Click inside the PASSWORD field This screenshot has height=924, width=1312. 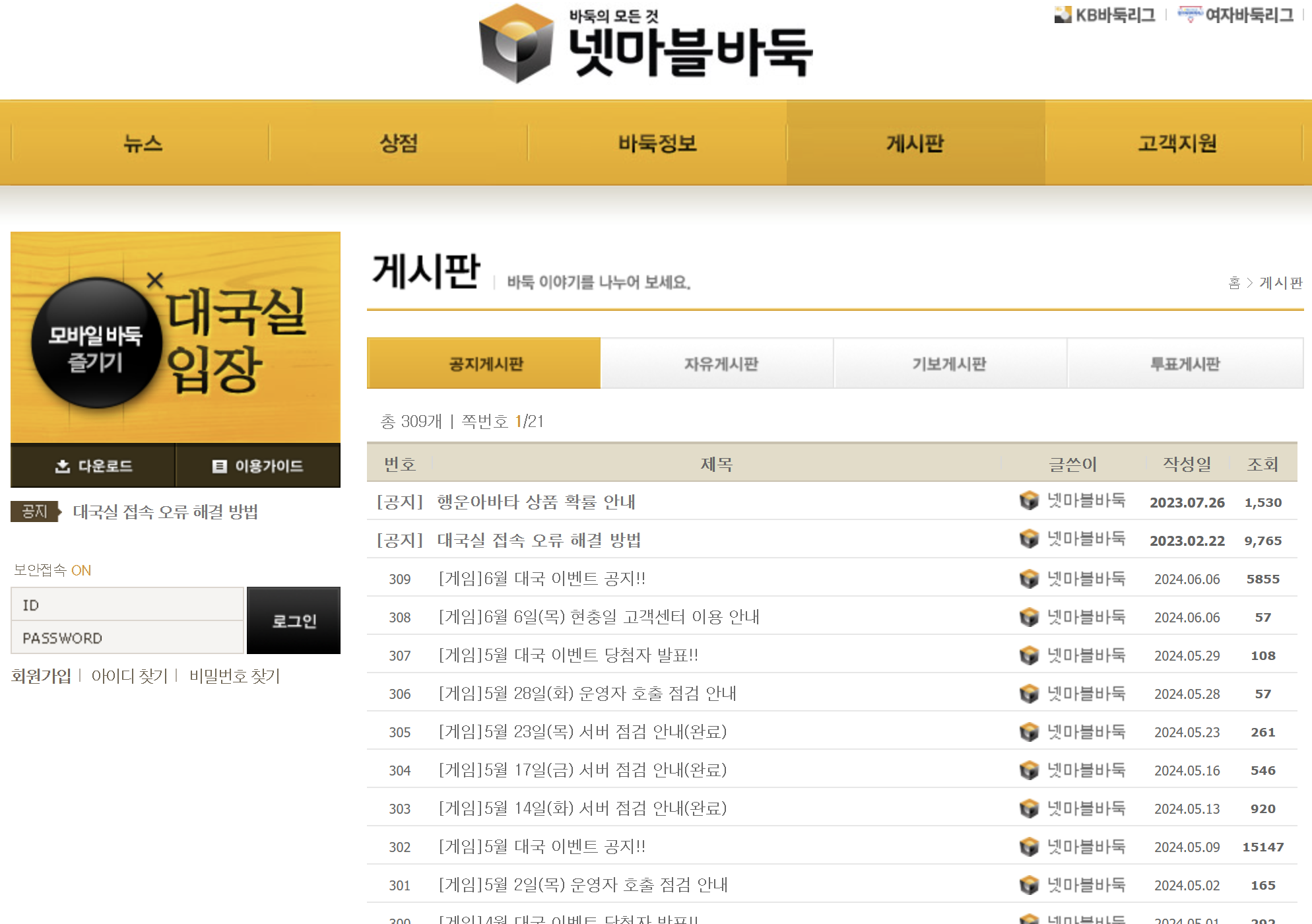[x=127, y=638]
